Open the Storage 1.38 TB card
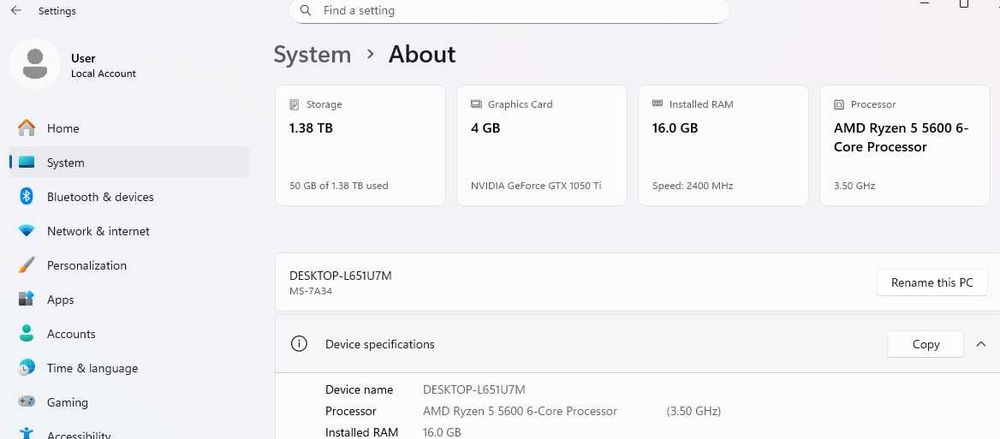 pyautogui.click(x=360, y=145)
